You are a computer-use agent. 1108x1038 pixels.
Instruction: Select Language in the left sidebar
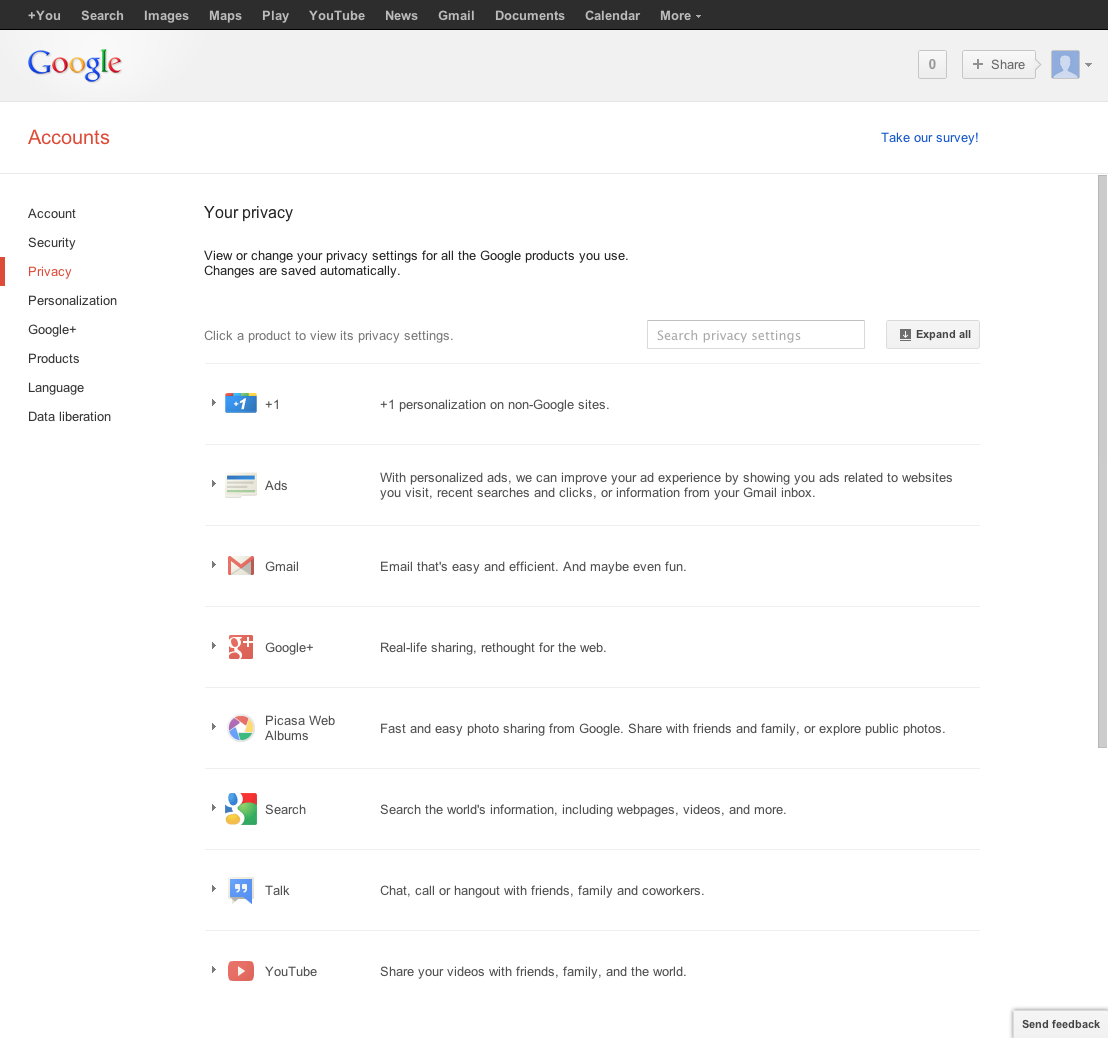coord(56,387)
